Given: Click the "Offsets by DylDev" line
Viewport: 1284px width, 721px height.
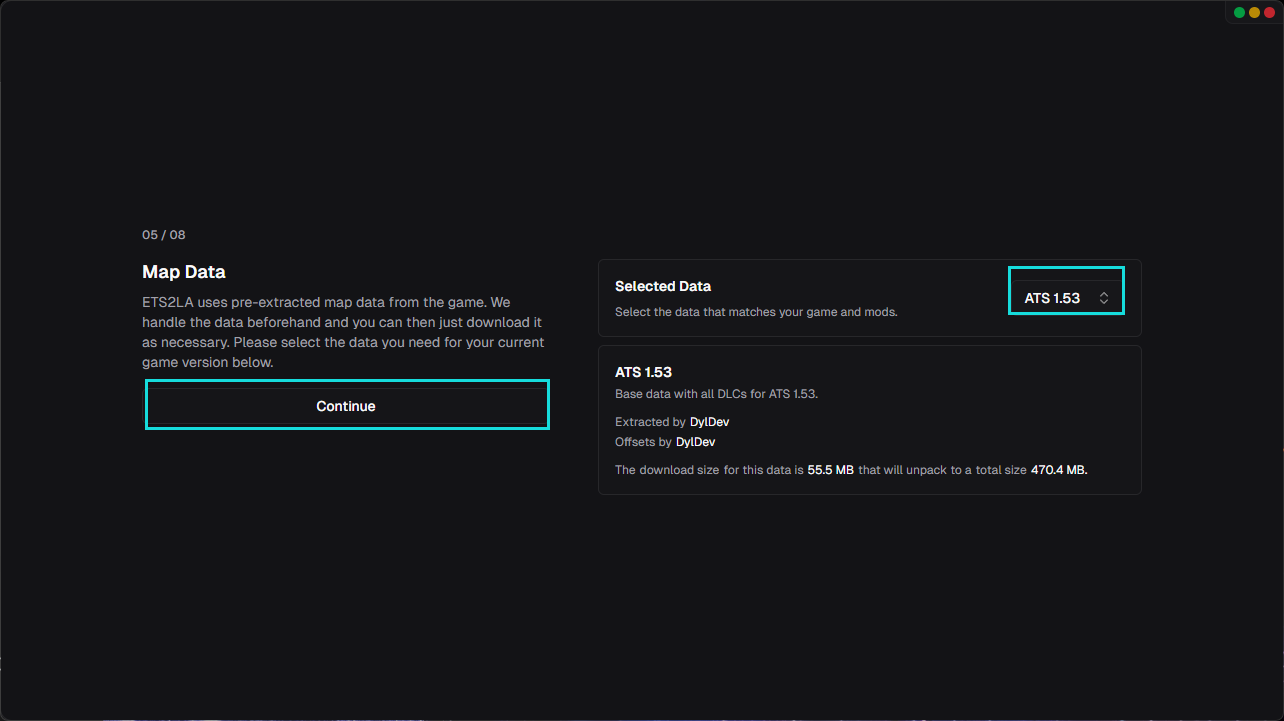Looking at the screenshot, I should coord(665,442).
